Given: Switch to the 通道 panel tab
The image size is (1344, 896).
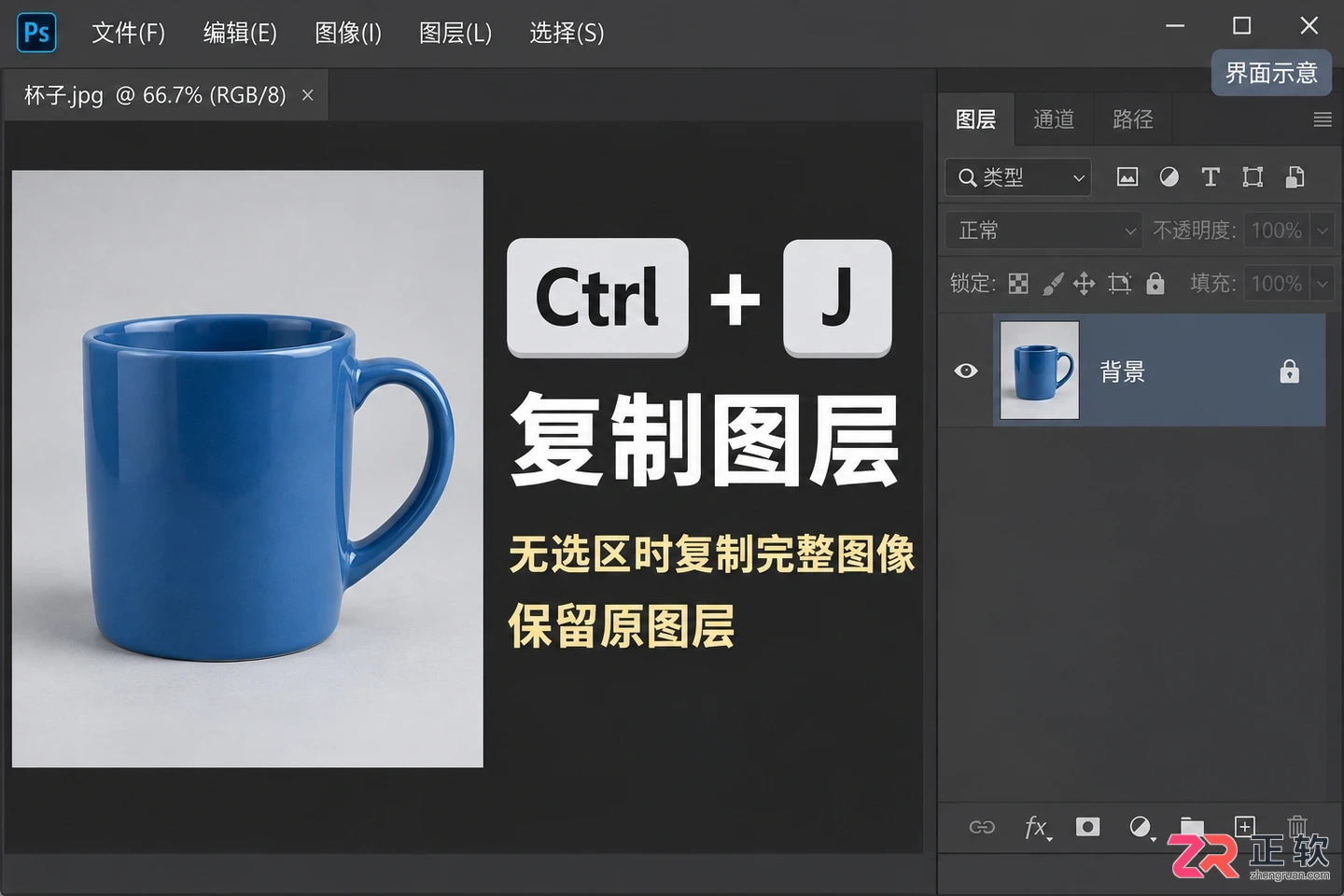Looking at the screenshot, I should click(x=1054, y=119).
